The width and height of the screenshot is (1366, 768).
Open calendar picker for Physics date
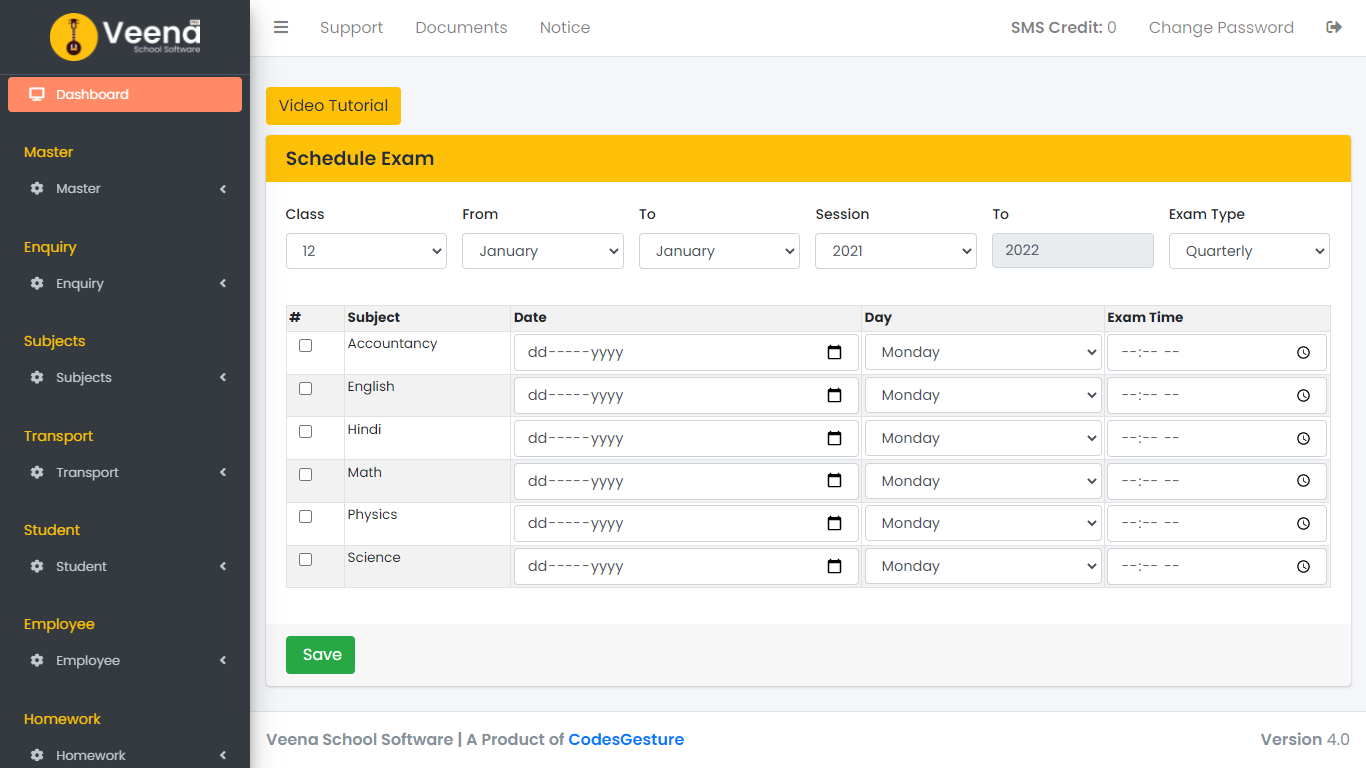[835, 523]
